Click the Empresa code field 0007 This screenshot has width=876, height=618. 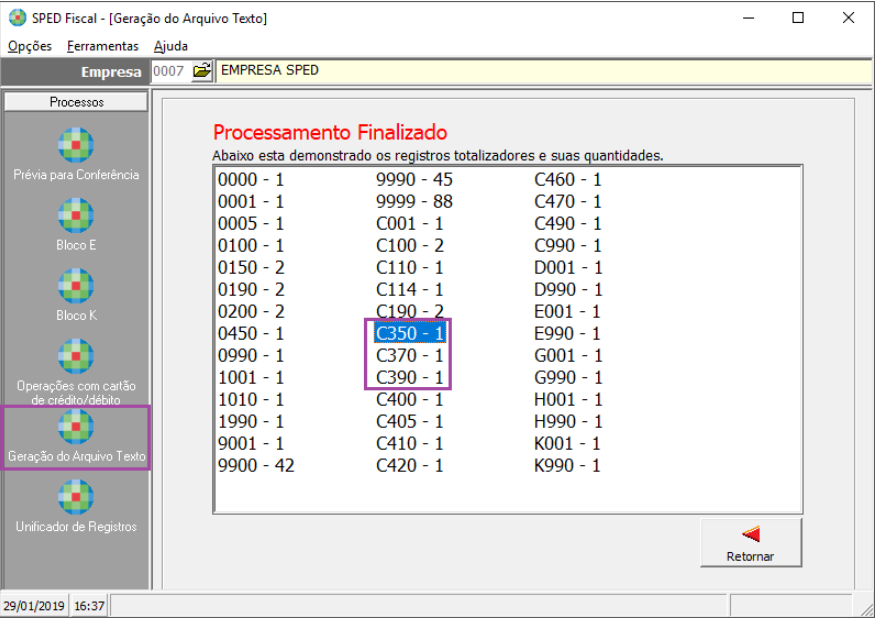click(169, 72)
